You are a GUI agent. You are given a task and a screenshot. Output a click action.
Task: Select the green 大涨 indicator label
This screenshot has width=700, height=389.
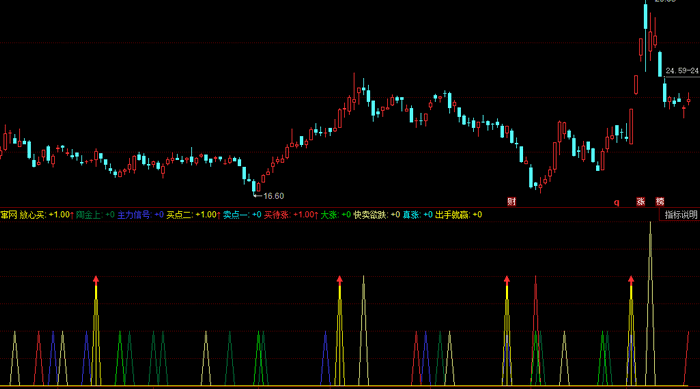click(329, 215)
